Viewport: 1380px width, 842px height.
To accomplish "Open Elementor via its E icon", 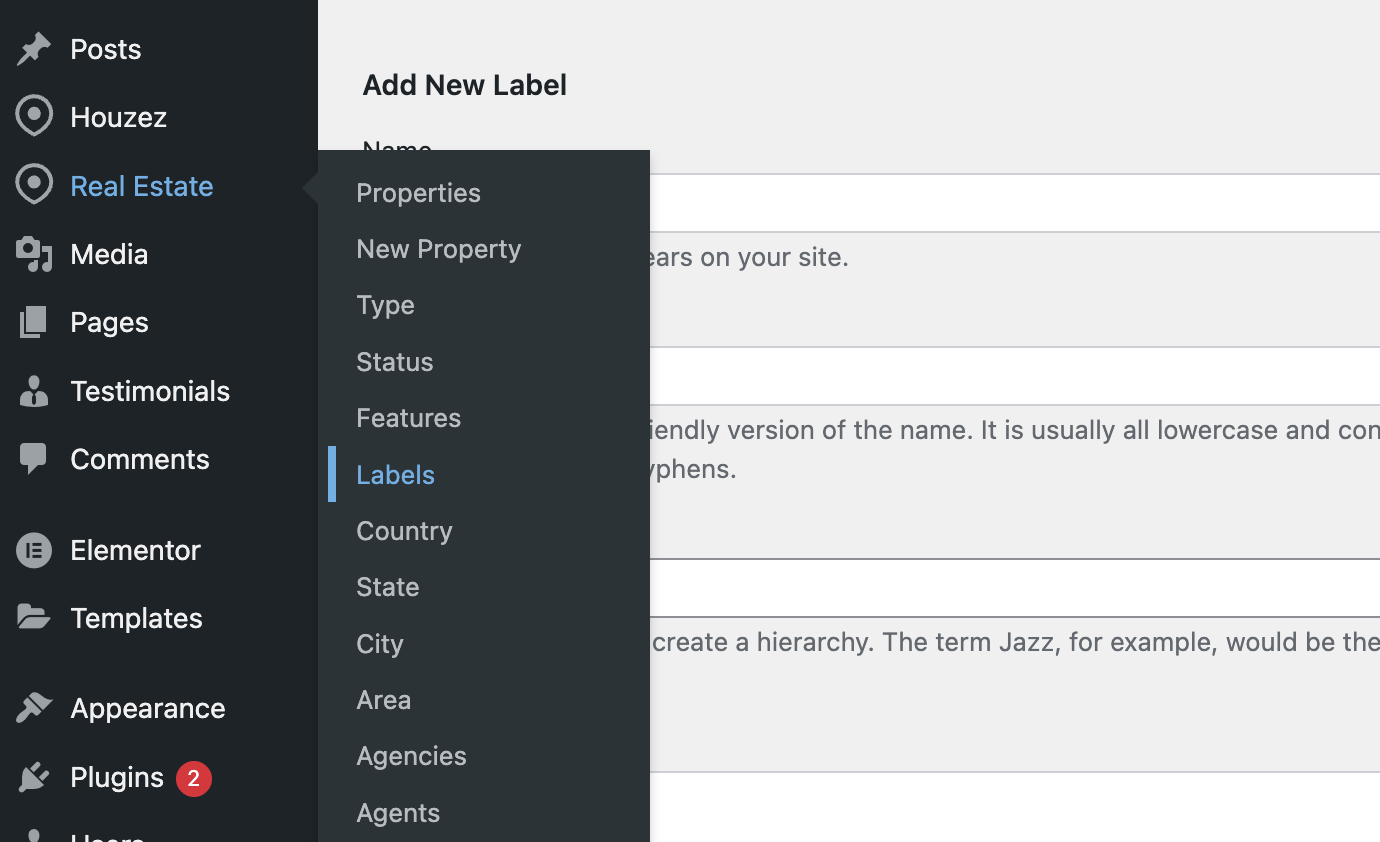I will point(34,549).
